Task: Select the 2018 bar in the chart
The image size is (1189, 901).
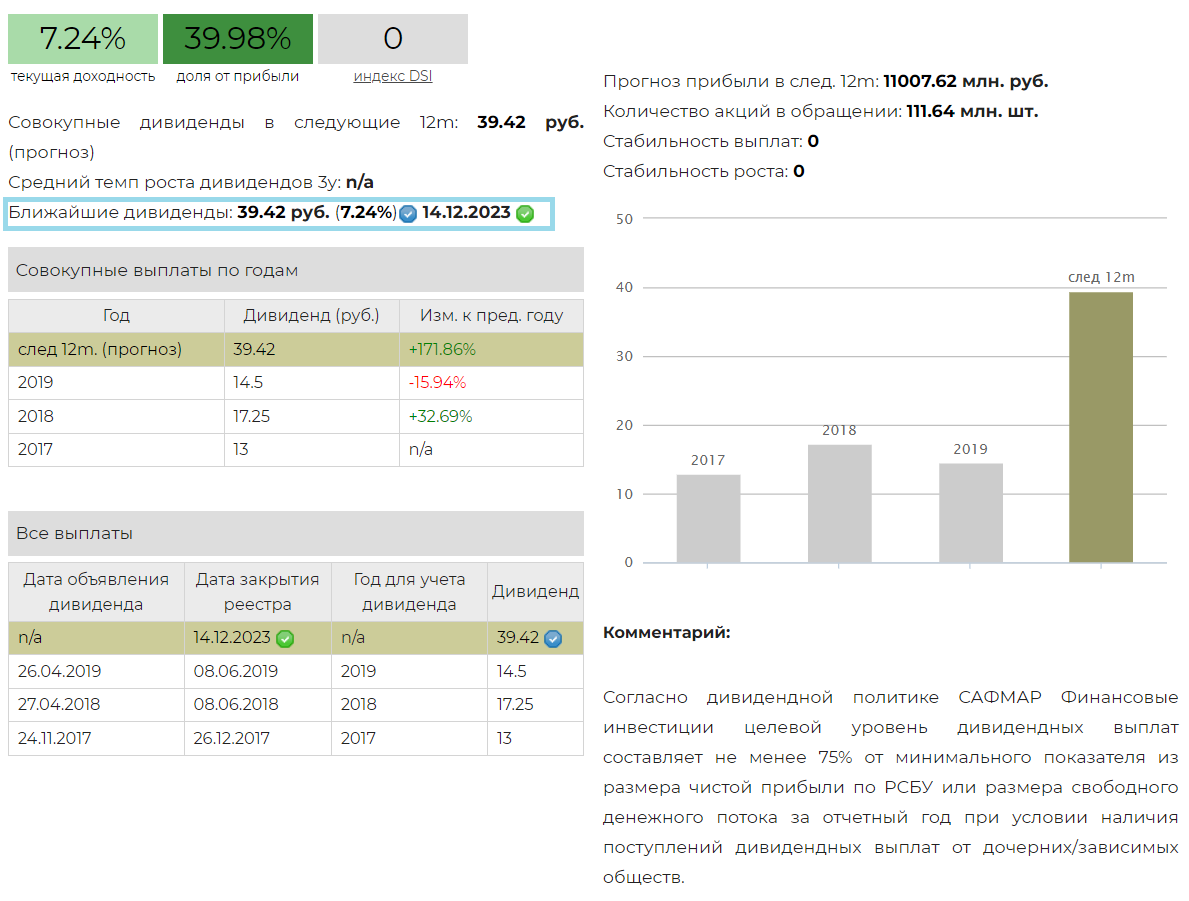Action: (x=839, y=503)
